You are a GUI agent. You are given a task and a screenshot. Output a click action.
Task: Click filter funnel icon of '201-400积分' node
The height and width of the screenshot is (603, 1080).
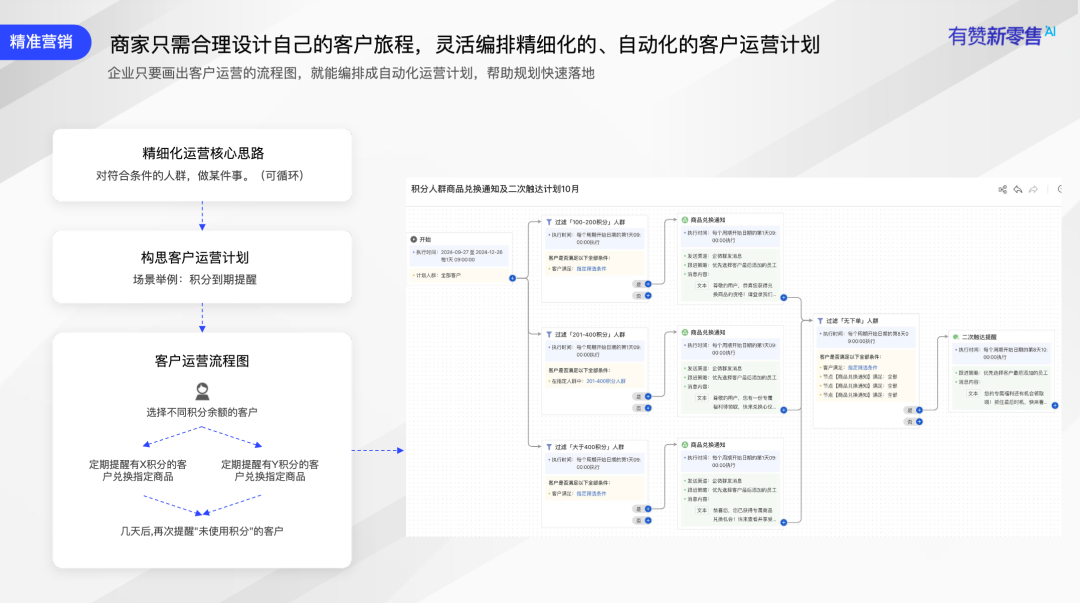point(549,334)
